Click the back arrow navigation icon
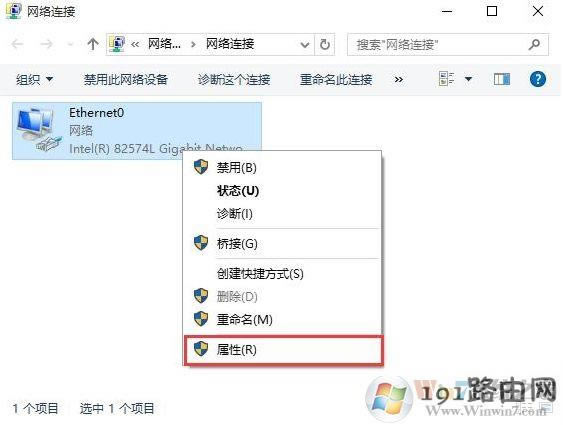 tap(17, 44)
